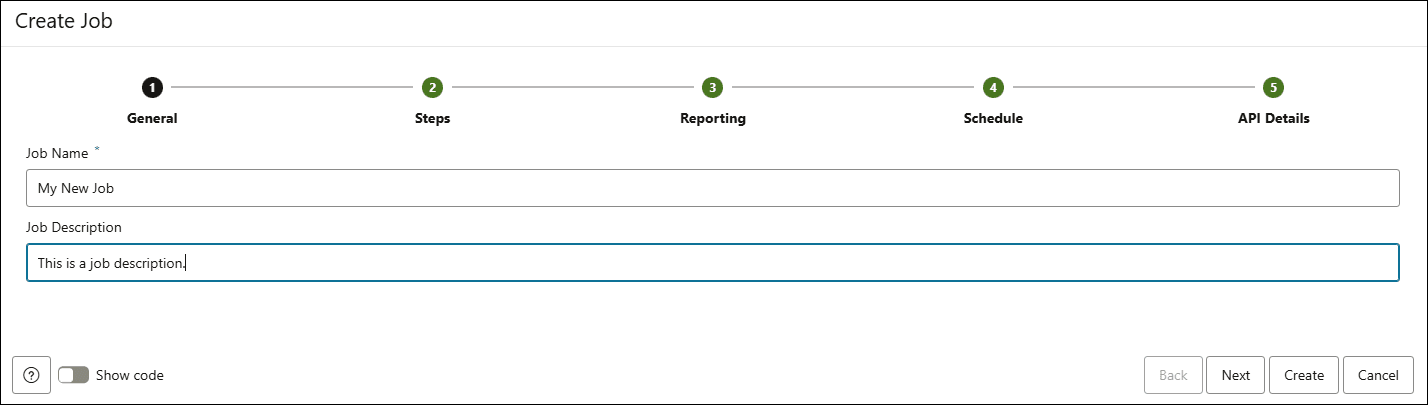The image size is (1428, 405).
Task: Open the API Details step label
Action: pos(1273,118)
